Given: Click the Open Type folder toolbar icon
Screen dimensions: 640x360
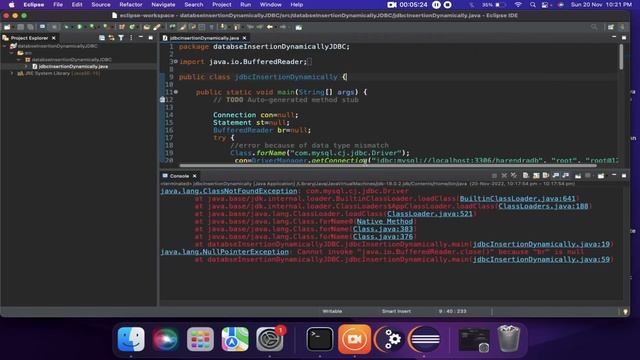Looking at the screenshot, I should (146, 27).
